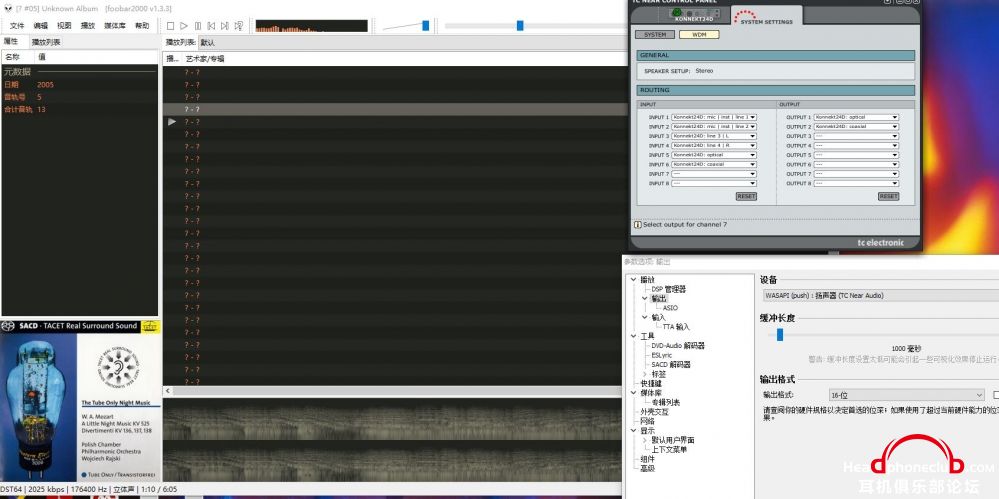This screenshot has width=999, height=499.
Task: Select SACD 解码器 in preferences tree
Action: click(671, 365)
